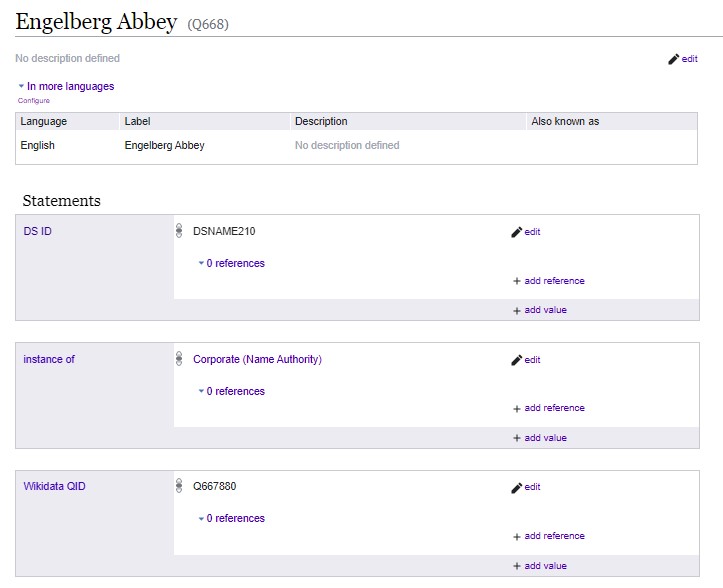This screenshot has width=723, height=588.
Task: Open the instance of property link
Action: 49,359
